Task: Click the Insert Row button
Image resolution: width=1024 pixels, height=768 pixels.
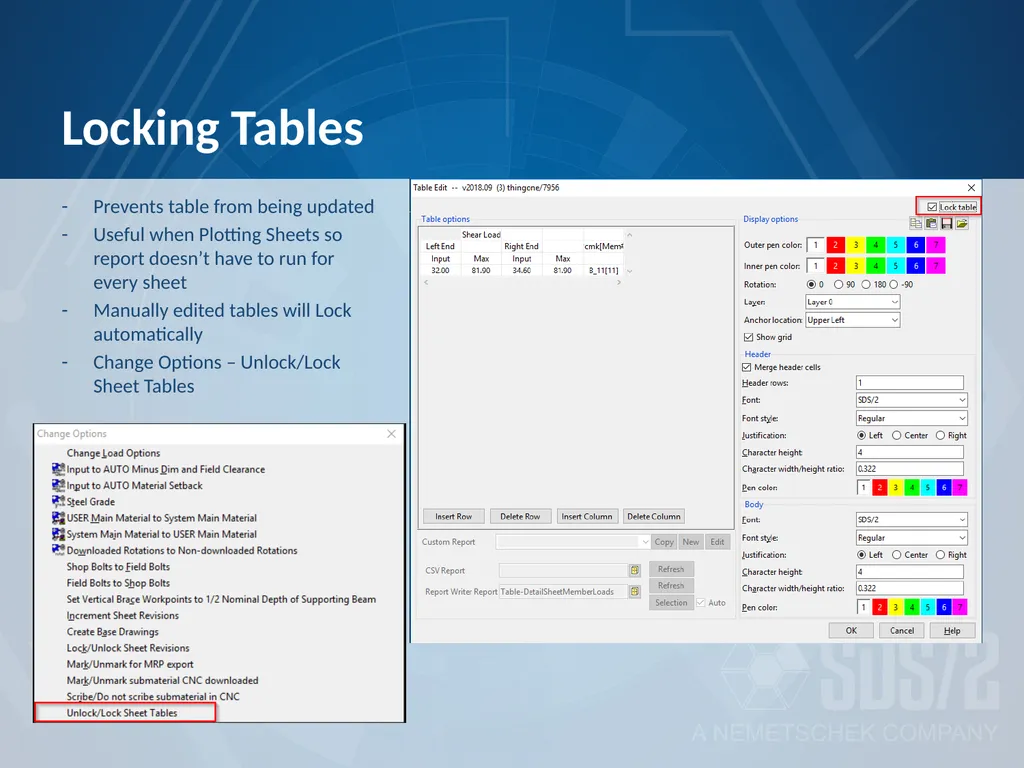Action: (454, 517)
